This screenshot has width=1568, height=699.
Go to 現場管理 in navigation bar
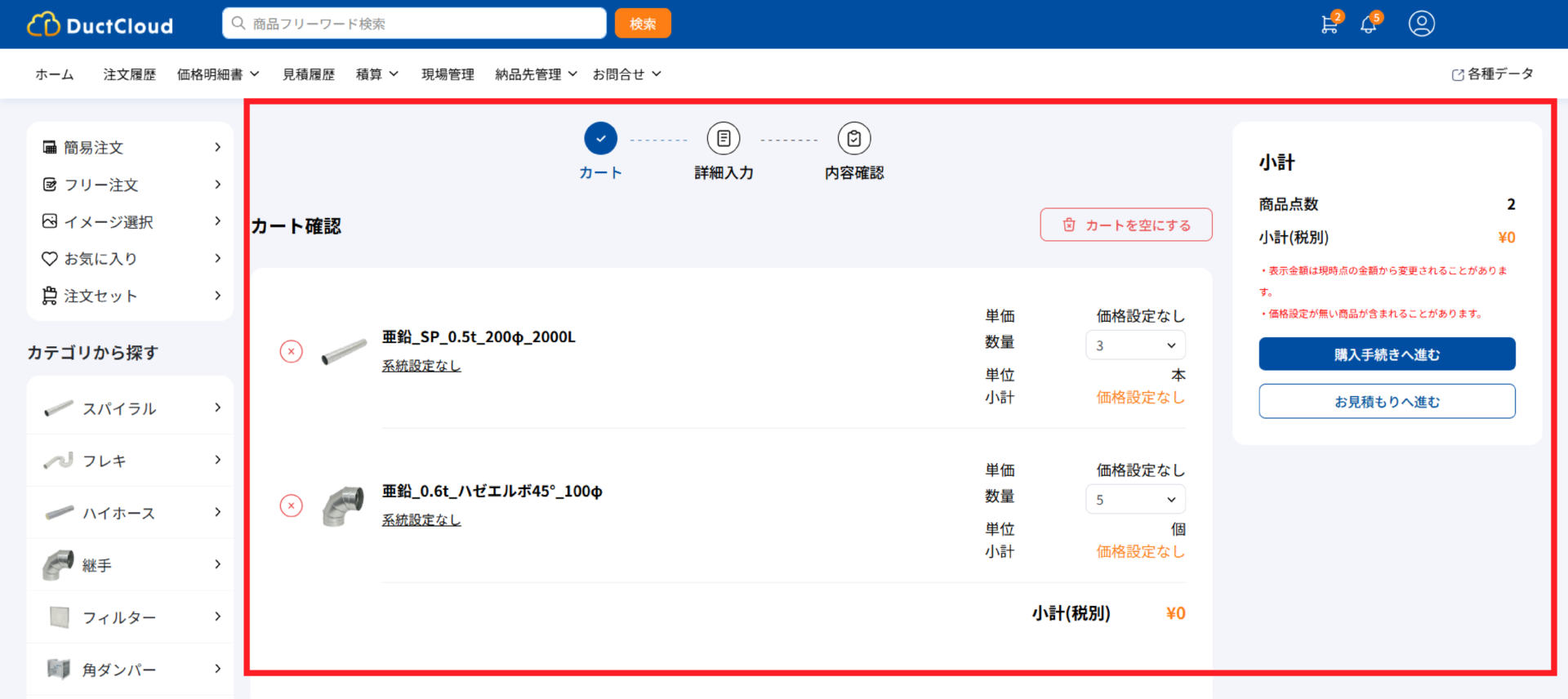tap(448, 74)
